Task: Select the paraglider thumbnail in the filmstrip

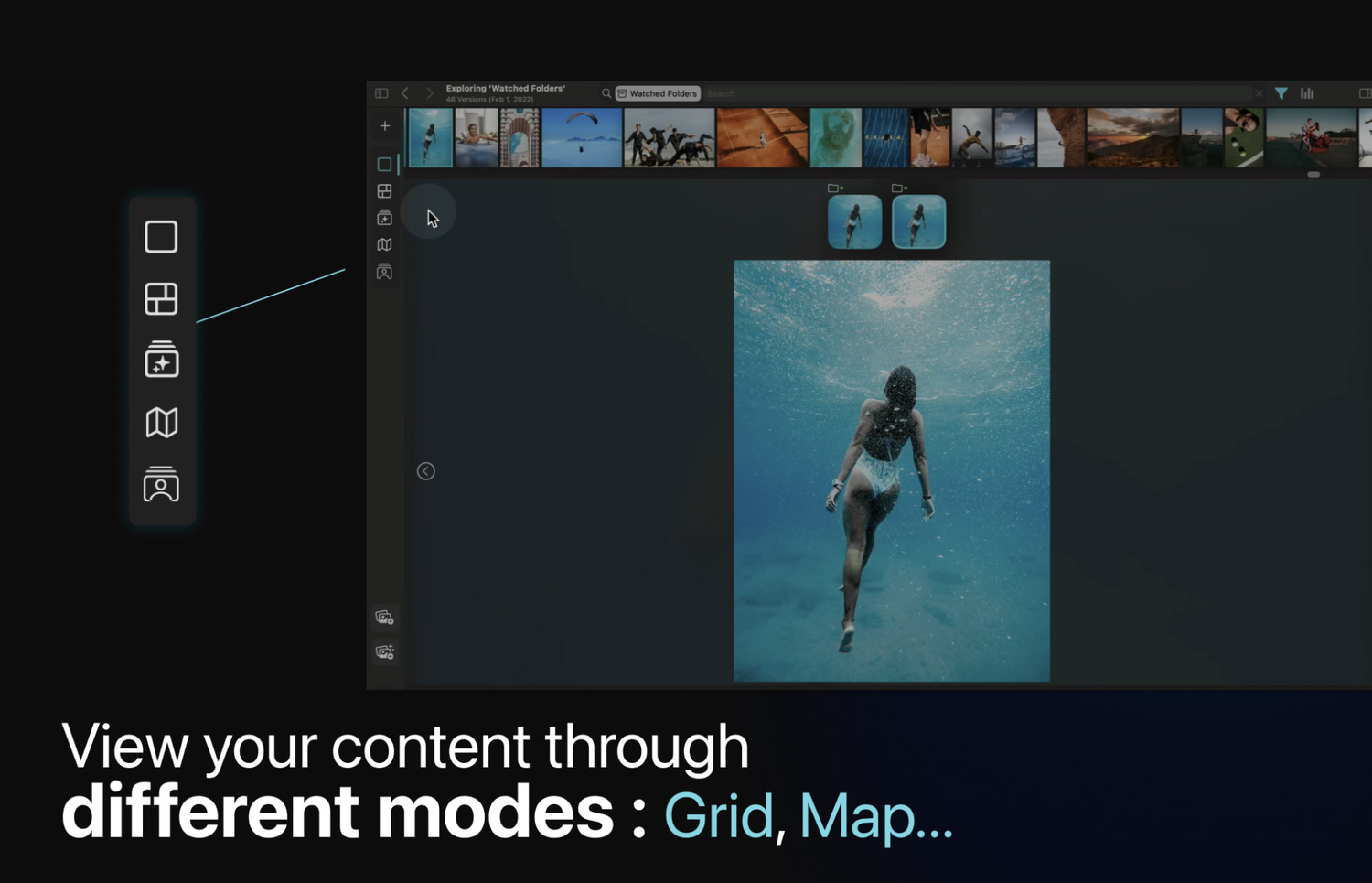Action: point(582,137)
